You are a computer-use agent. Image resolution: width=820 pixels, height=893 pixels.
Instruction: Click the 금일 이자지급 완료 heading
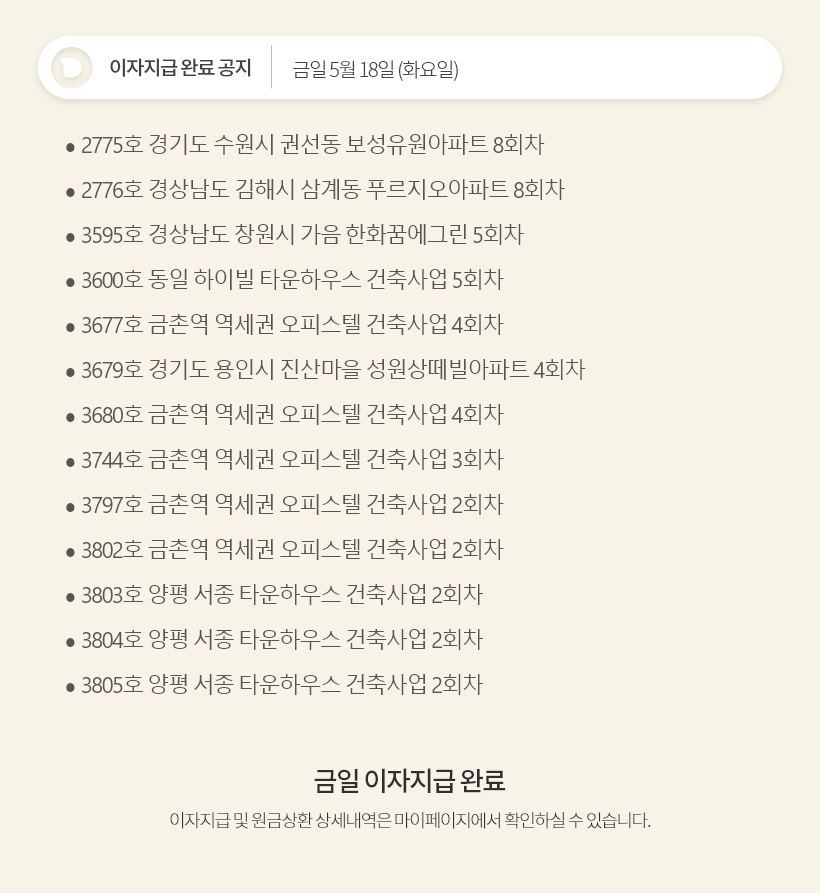pyautogui.click(x=409, y=780)
